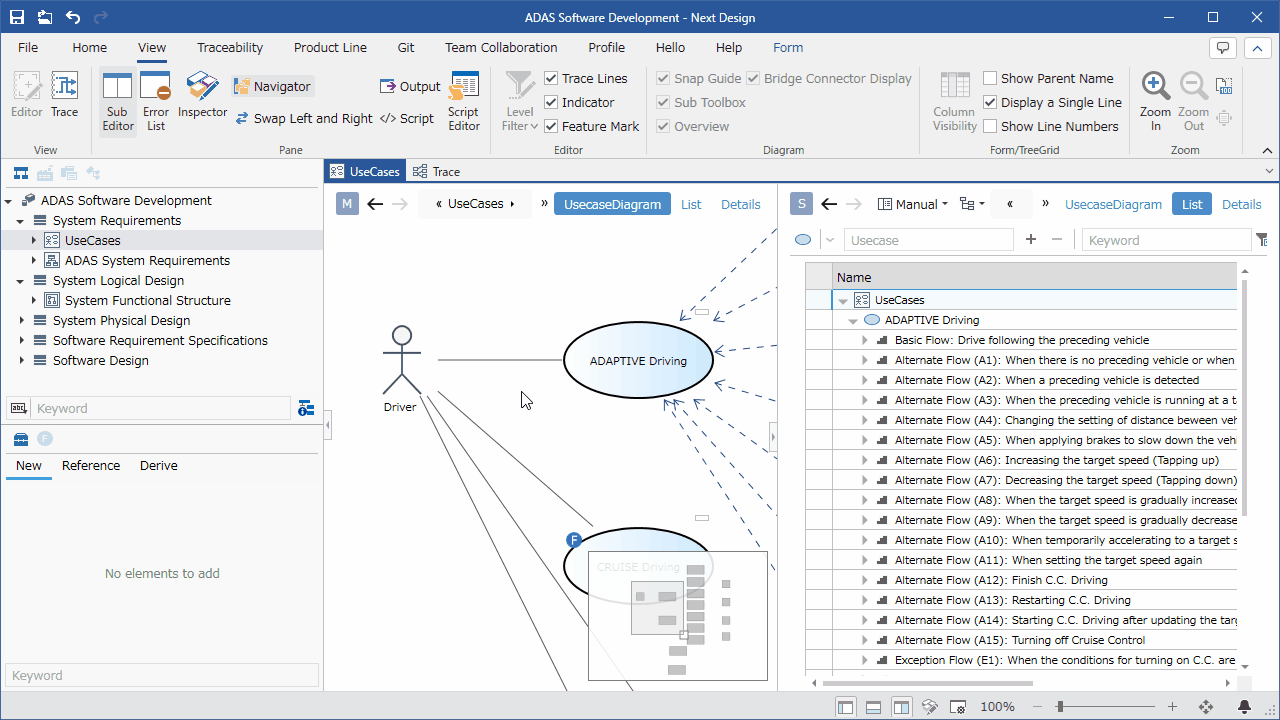Click the Undo arrow in title bar

coord(72,17)
